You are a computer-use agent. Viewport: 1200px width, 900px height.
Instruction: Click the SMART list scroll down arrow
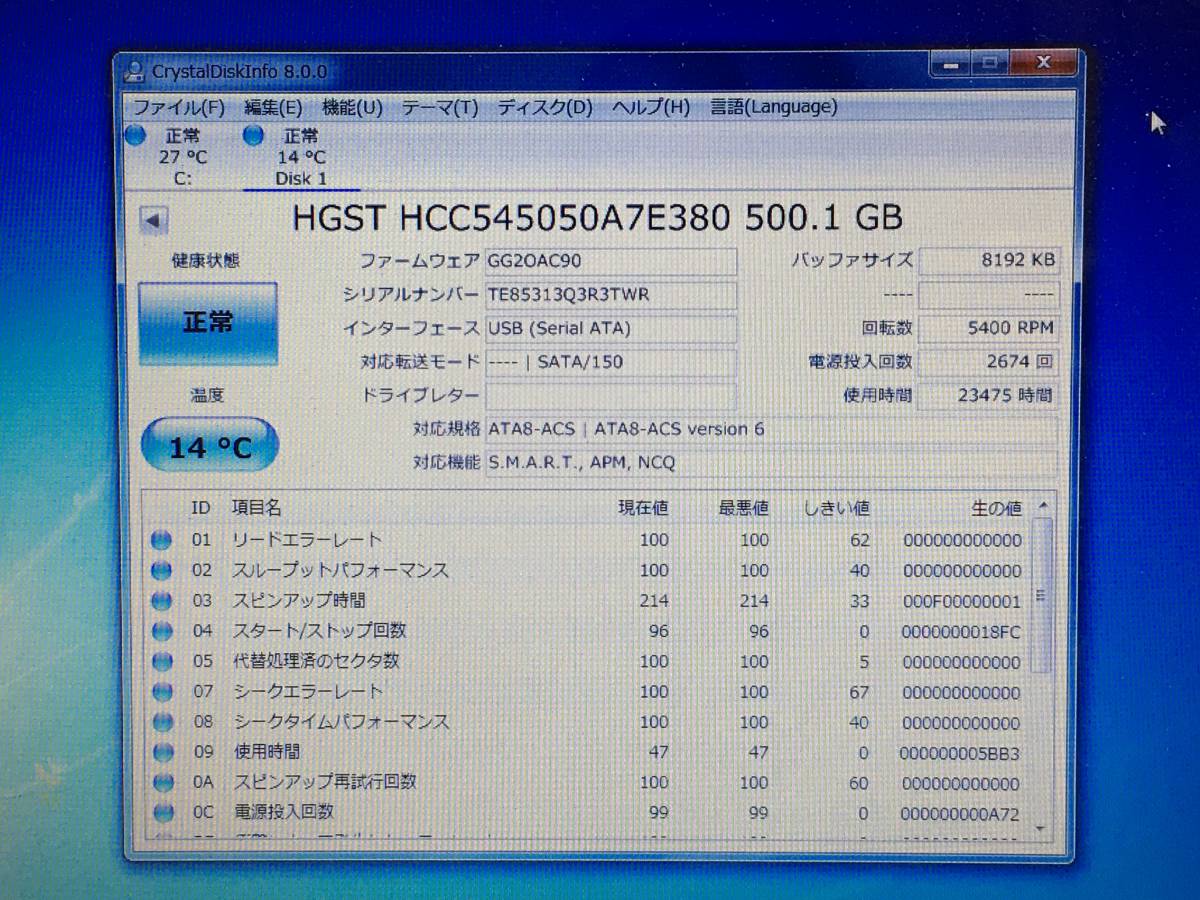click(1042, 828)
